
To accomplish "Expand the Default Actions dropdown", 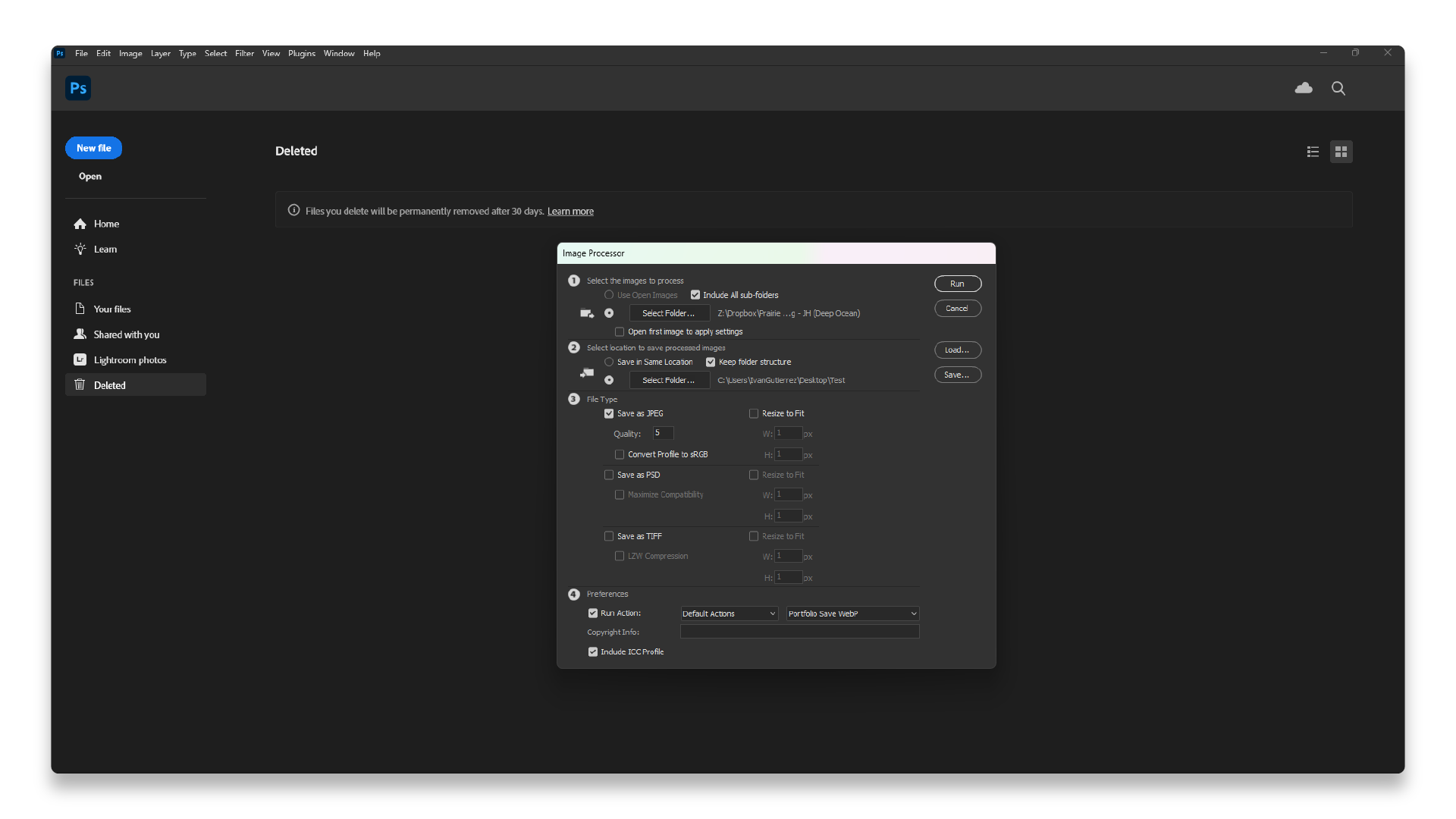I will 729,613.
